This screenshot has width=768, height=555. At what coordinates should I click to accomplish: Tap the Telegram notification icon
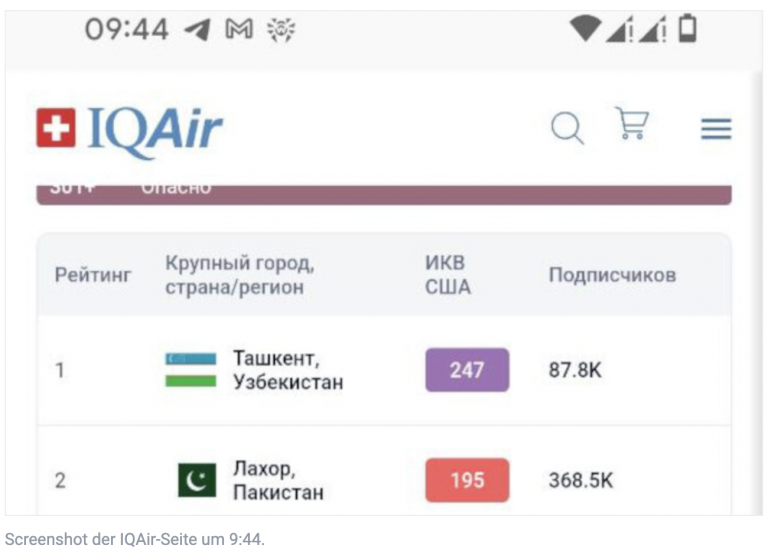197,30
